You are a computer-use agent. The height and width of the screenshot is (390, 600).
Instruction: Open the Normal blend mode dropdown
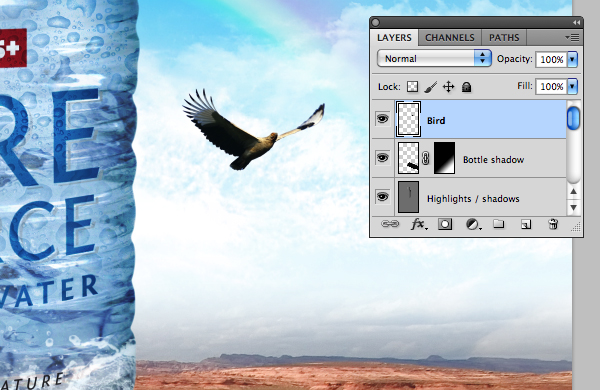(x=434, y=59)
